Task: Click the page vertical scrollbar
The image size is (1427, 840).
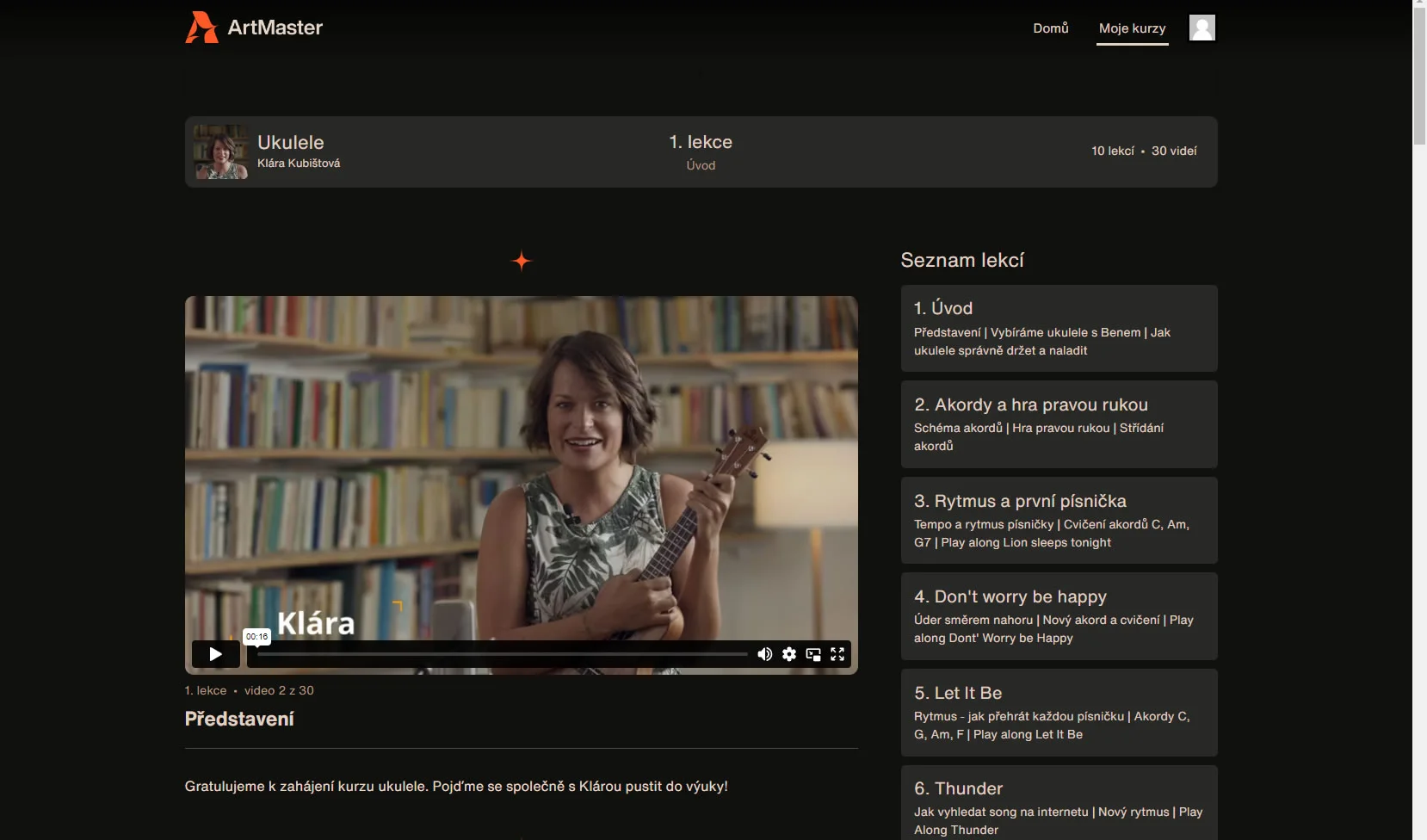Action: click(1419, 430)
